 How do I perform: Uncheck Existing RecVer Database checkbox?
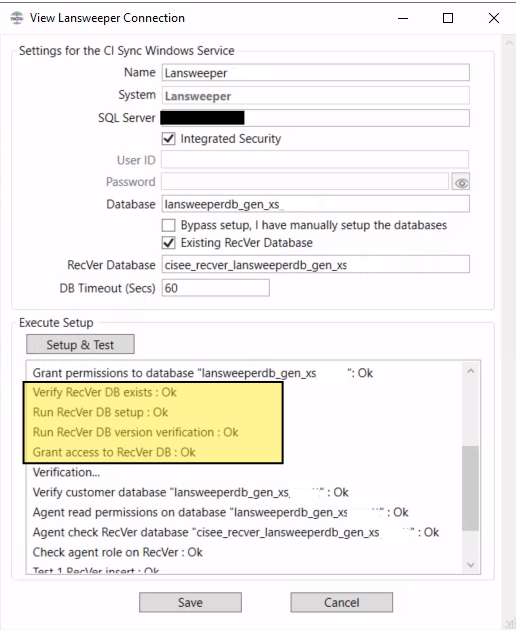point(169,243)
